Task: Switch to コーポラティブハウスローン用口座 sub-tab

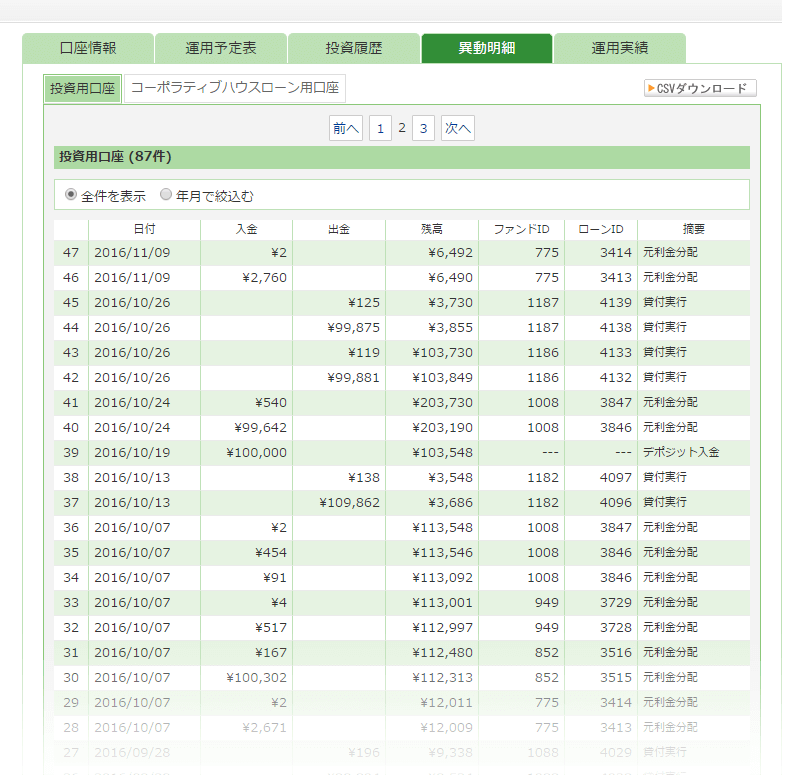Action: click(235, 88)
